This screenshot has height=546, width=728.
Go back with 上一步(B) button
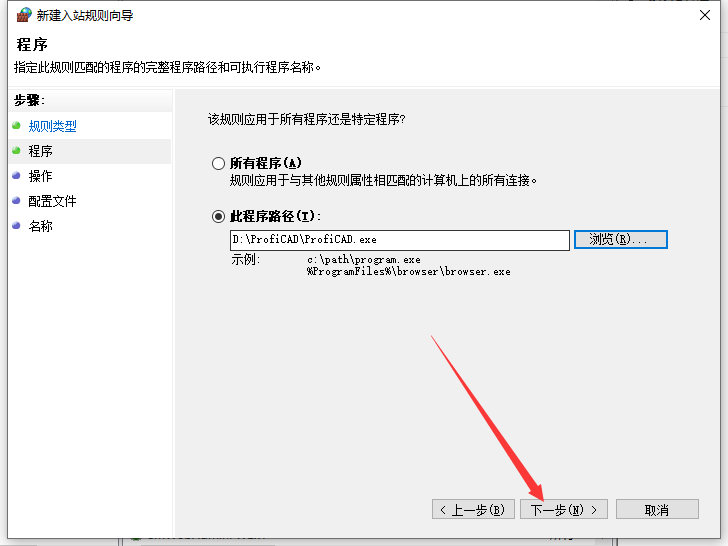(473, 510)
